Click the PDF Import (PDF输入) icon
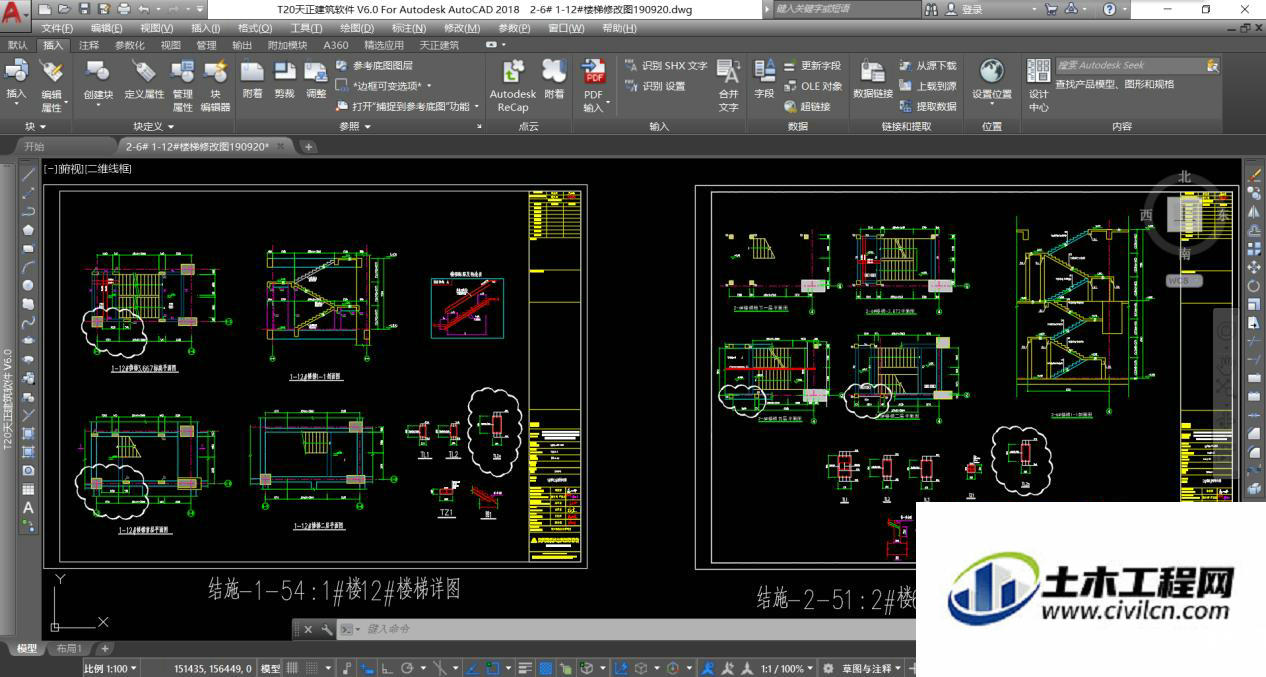Image resolution: width=1266 pixels, height=677 pixels. 594,85
